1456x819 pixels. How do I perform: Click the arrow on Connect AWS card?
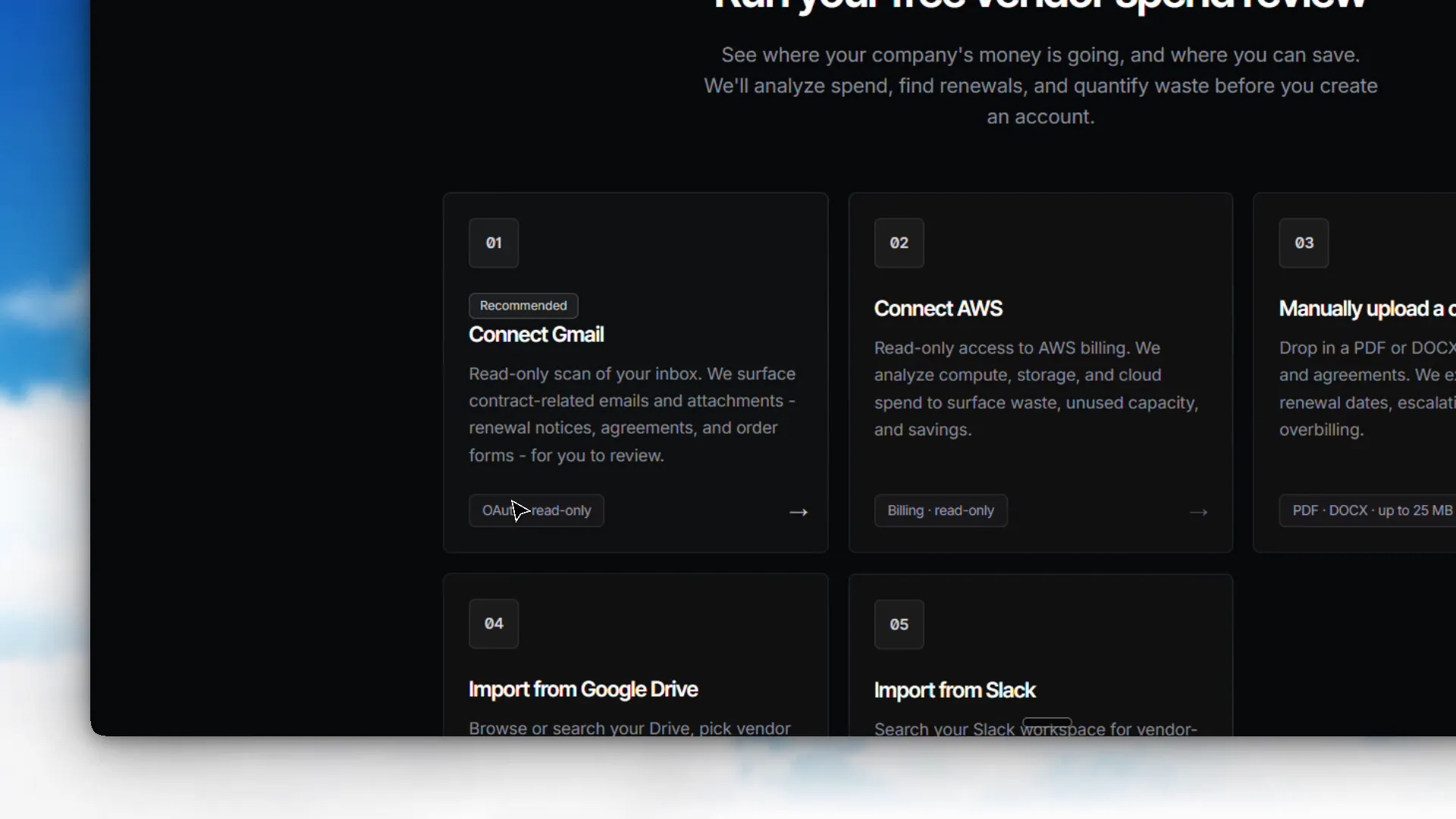pos(1198,513)
